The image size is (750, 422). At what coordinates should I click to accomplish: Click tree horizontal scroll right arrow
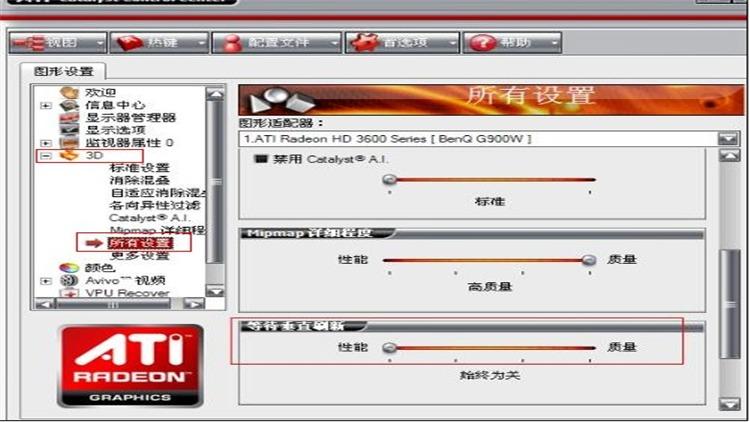pos(194,304)
